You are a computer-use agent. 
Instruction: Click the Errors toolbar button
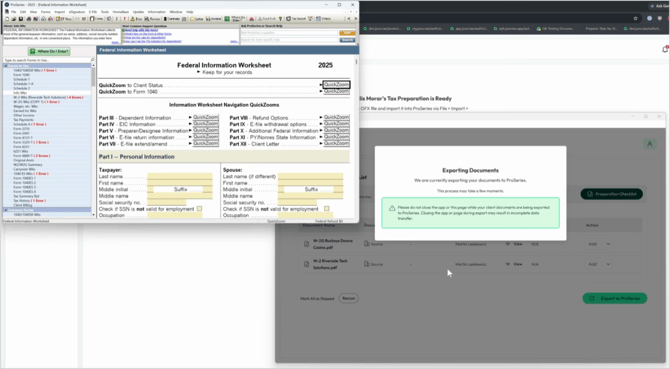136,19
